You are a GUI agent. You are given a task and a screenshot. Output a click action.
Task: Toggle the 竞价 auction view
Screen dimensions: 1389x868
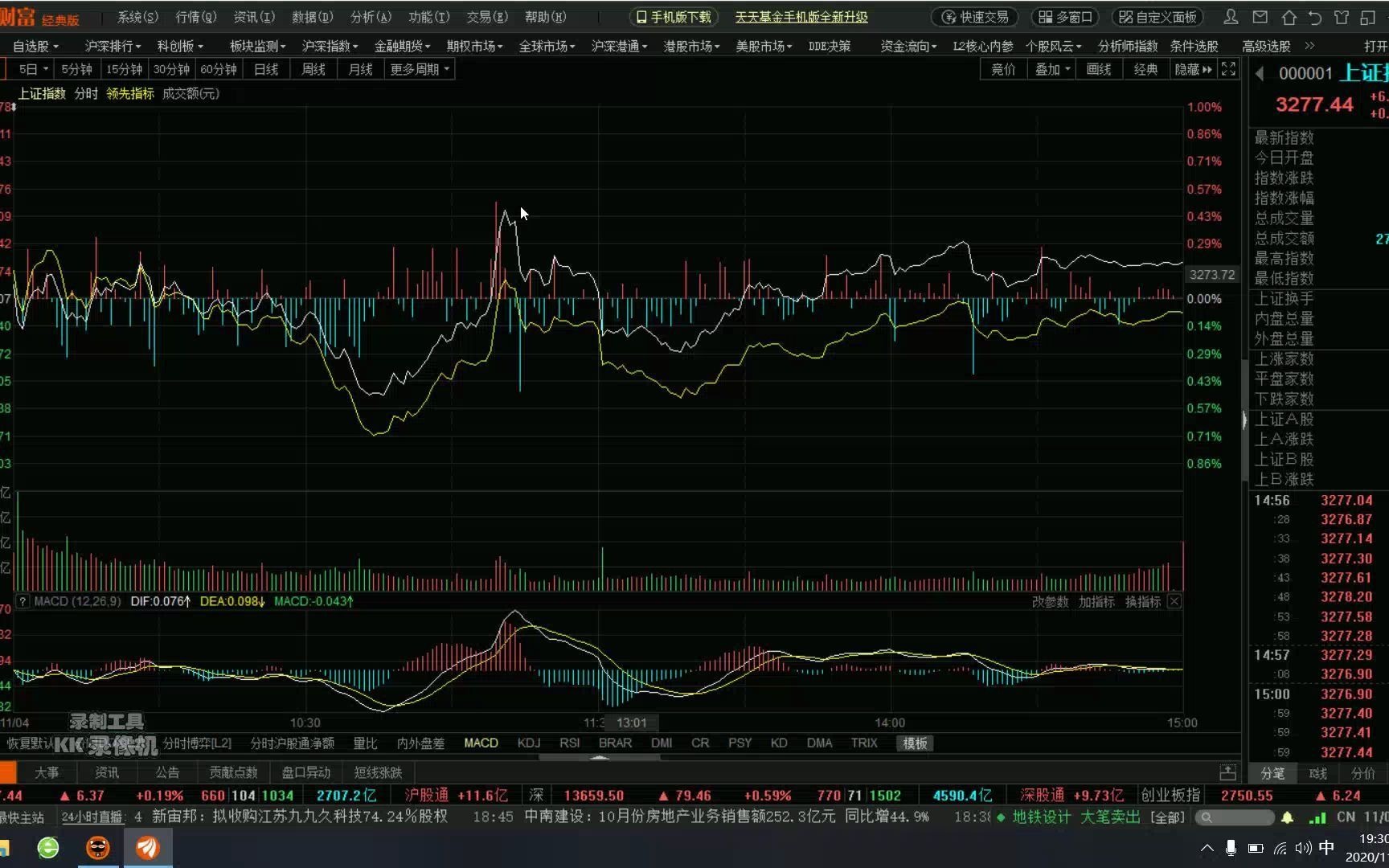point(1003,69)
